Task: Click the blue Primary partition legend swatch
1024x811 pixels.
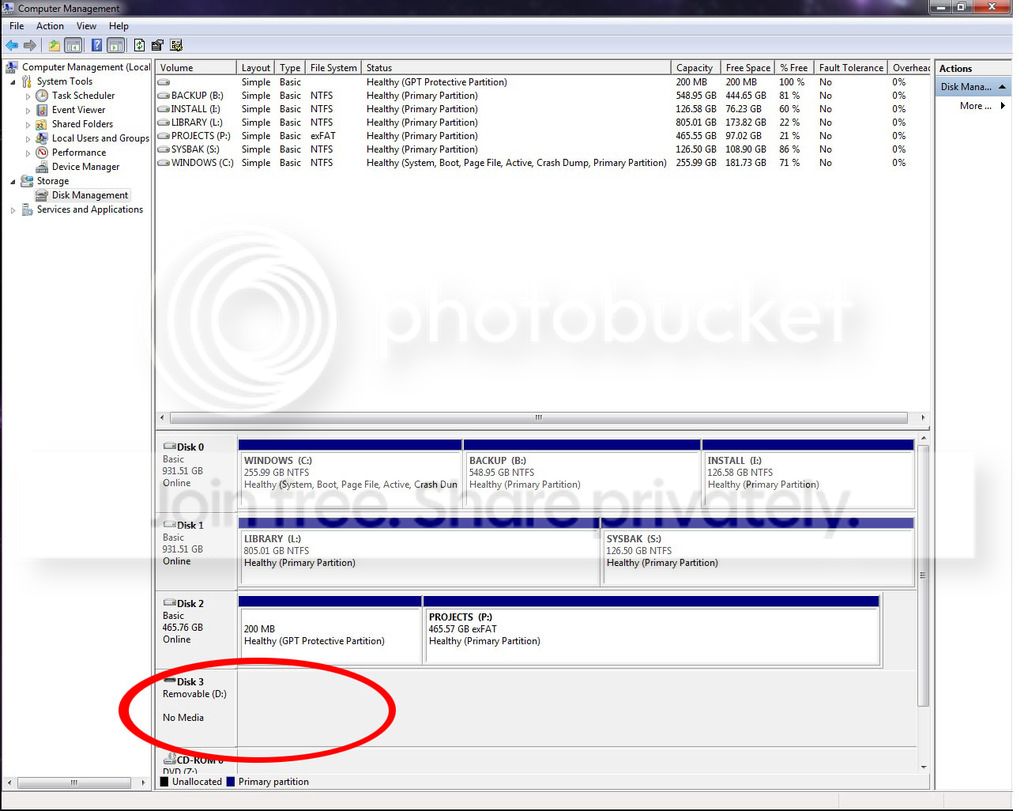Action: [x=231, y=782]
